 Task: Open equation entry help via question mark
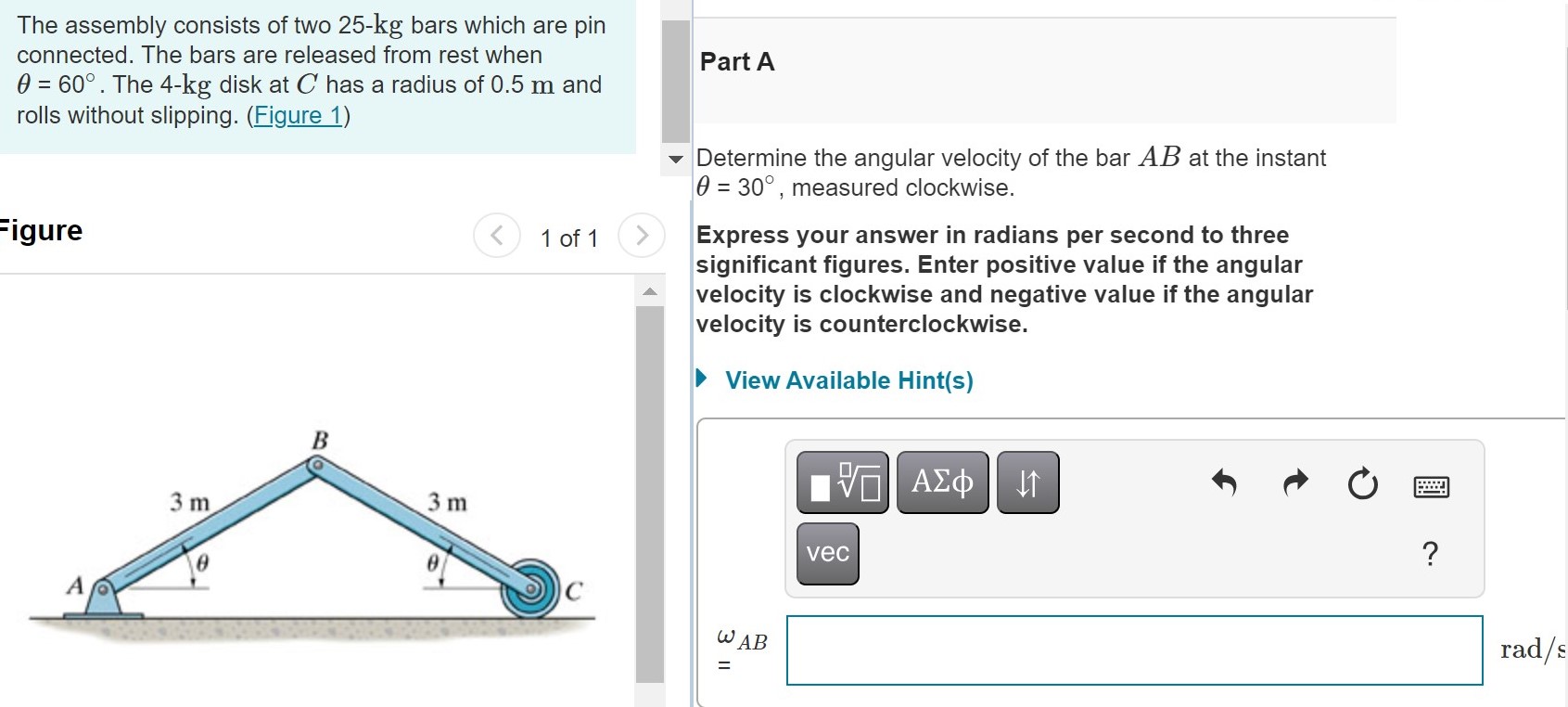click(1431, 553)
